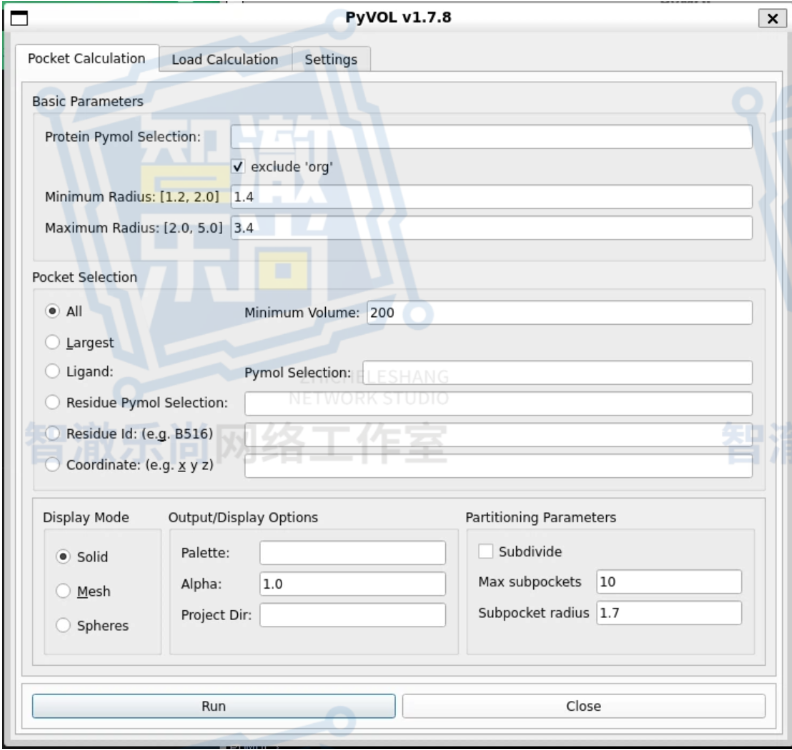This screenshot has height=750, width=792.
Task: Click the window menu icon in title bar
Action: point(19,18)
